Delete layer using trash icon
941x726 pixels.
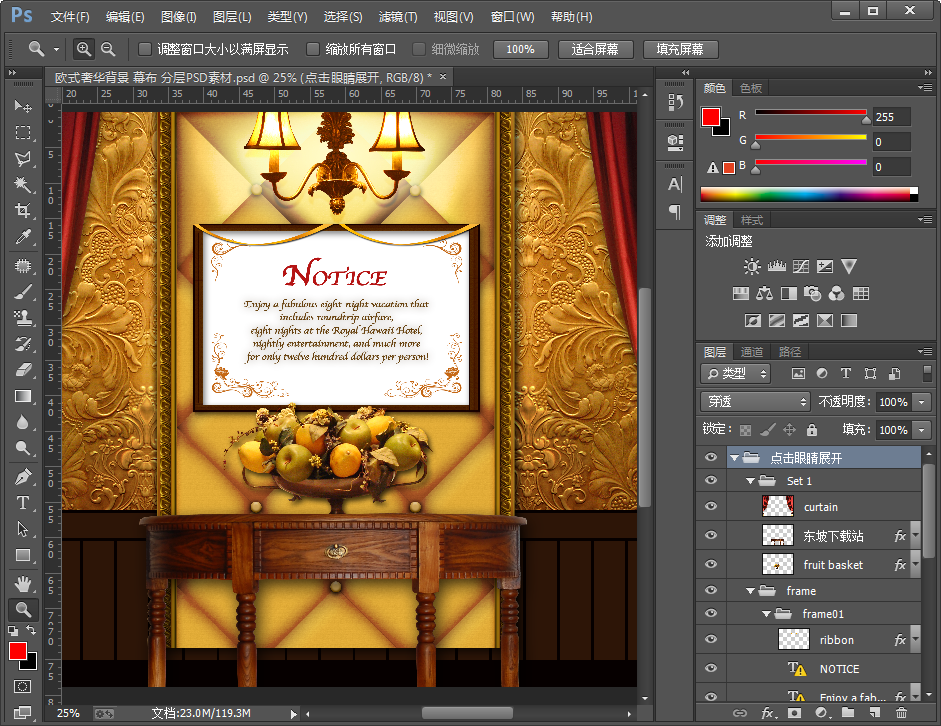coord(901,713)
